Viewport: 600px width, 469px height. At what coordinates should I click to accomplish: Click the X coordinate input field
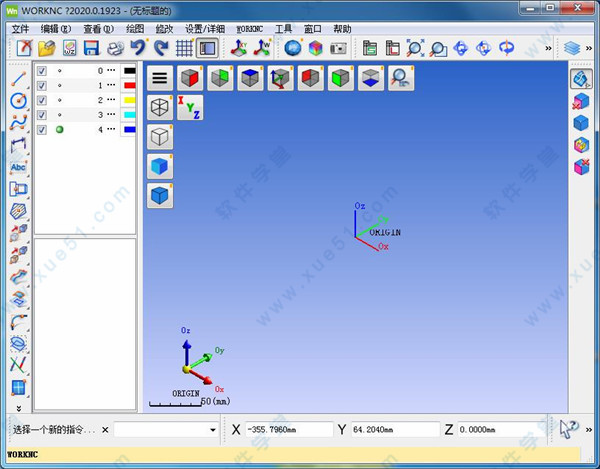tap(289, 430)
